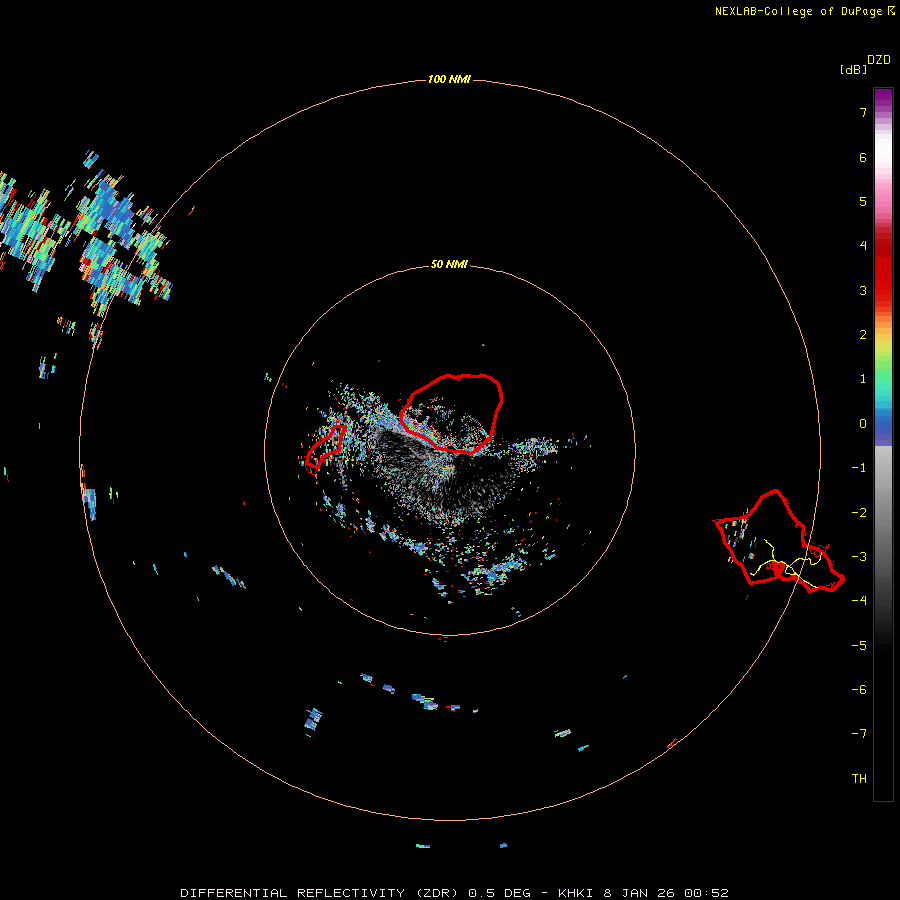The image size is (900, 900).
Task: Click the -2 value on color scale
Action: point(859,513)
